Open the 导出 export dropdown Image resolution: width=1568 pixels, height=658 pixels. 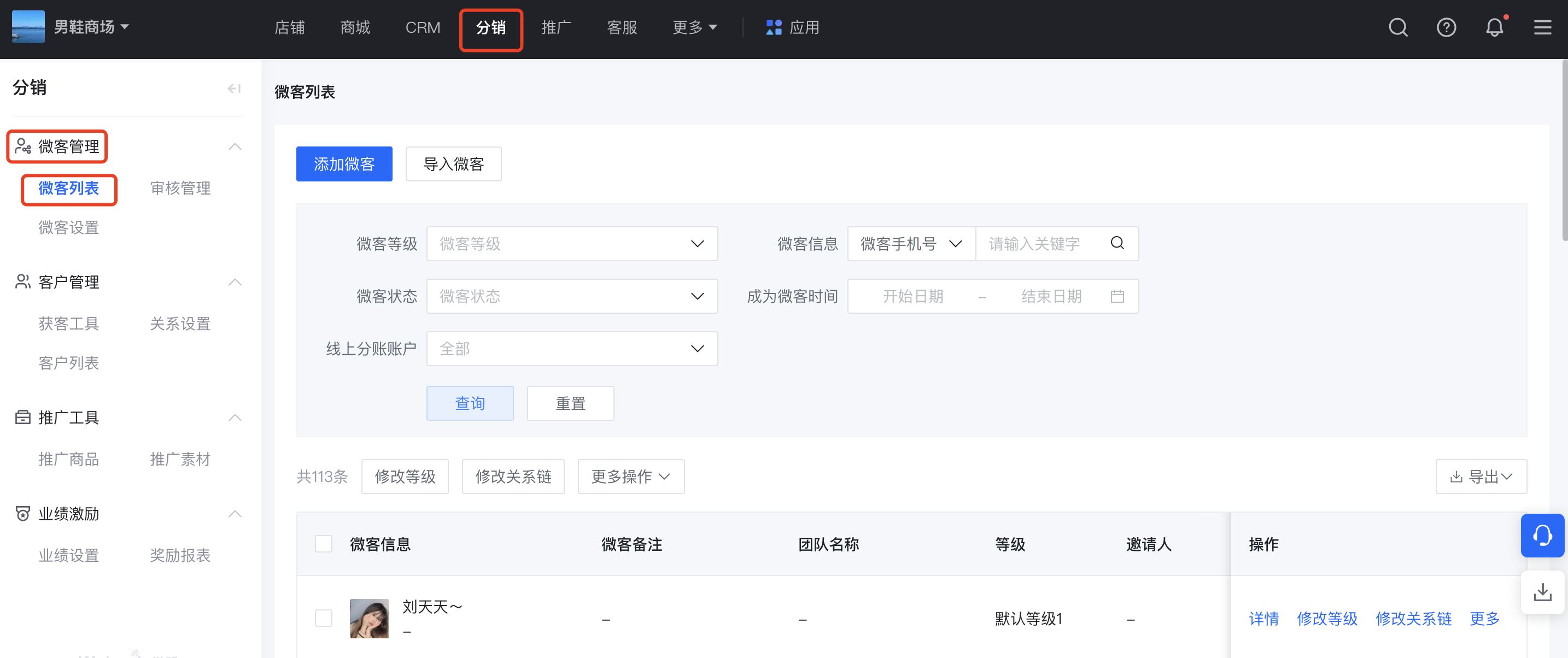pos(1481,477)
